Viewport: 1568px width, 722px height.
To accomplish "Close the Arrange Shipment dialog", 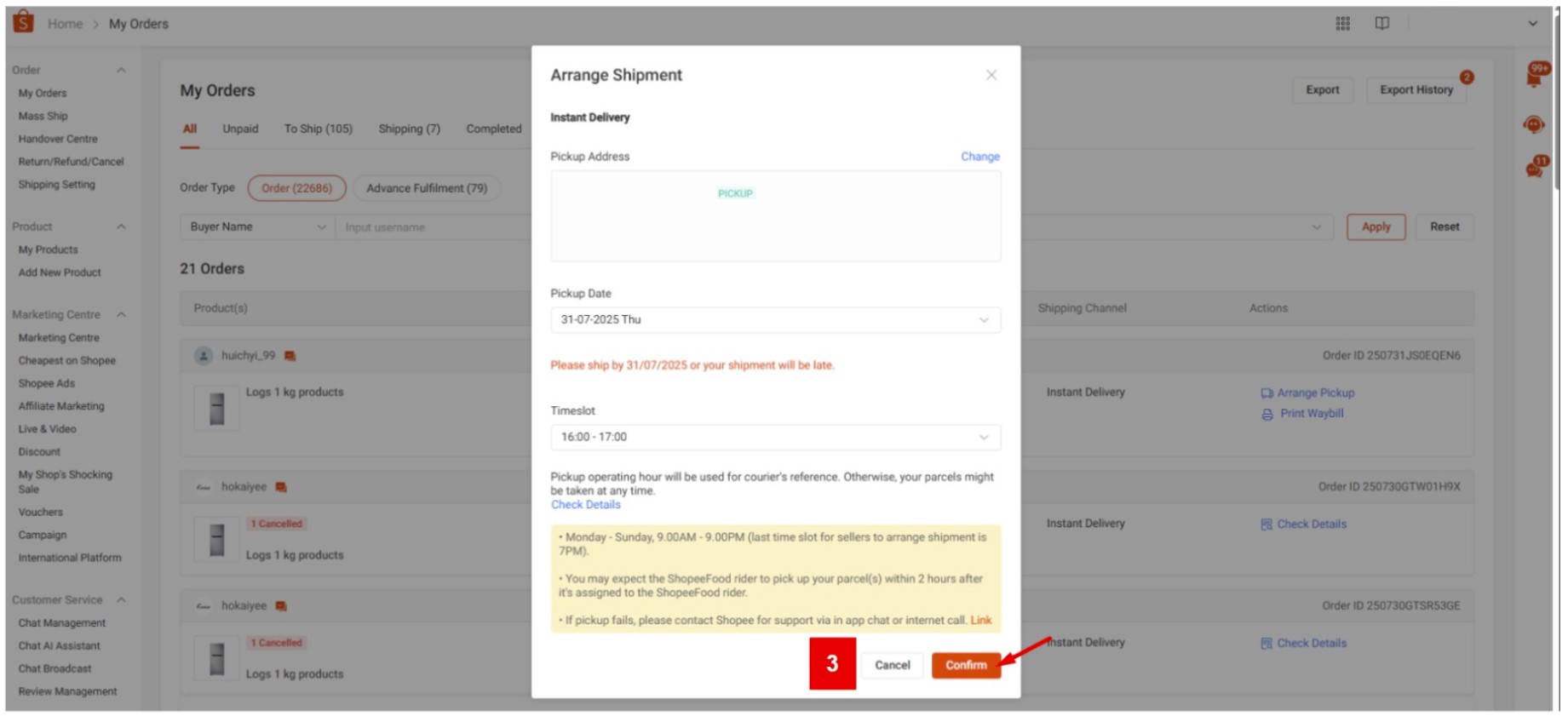I will point(991,75).
